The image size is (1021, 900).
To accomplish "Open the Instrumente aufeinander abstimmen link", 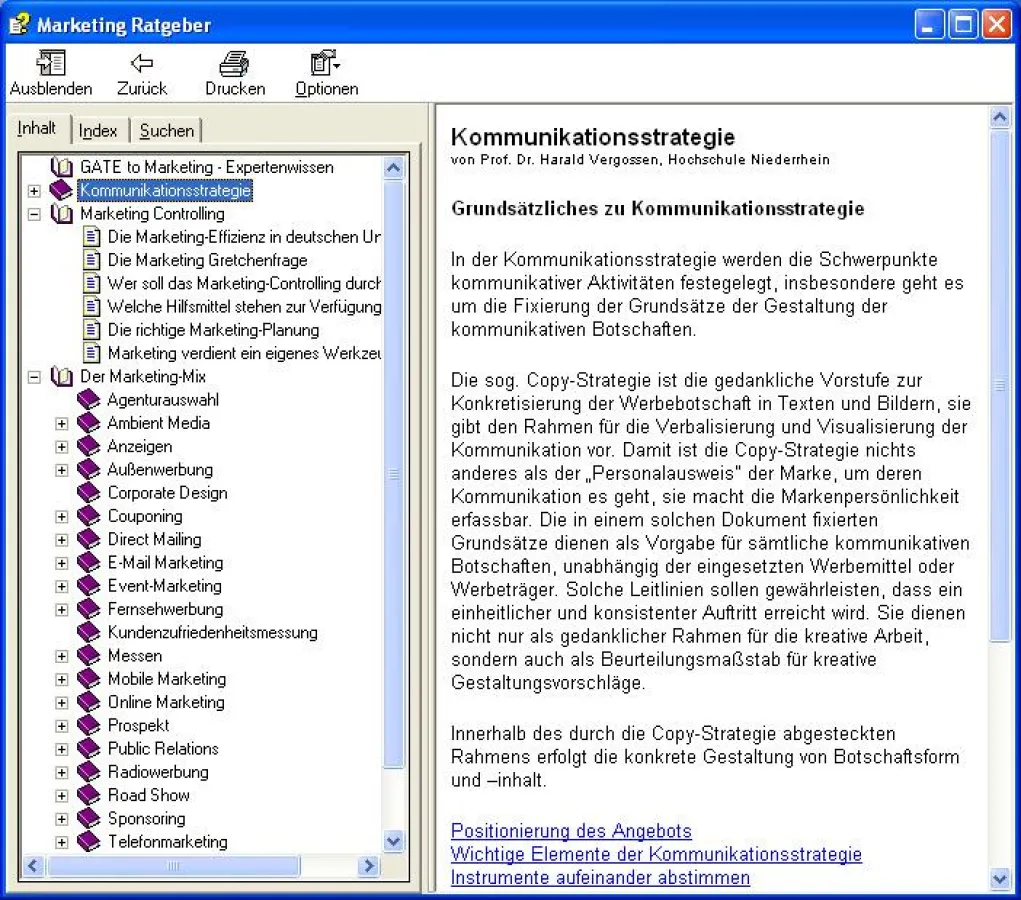I will [x=600, y=878].
